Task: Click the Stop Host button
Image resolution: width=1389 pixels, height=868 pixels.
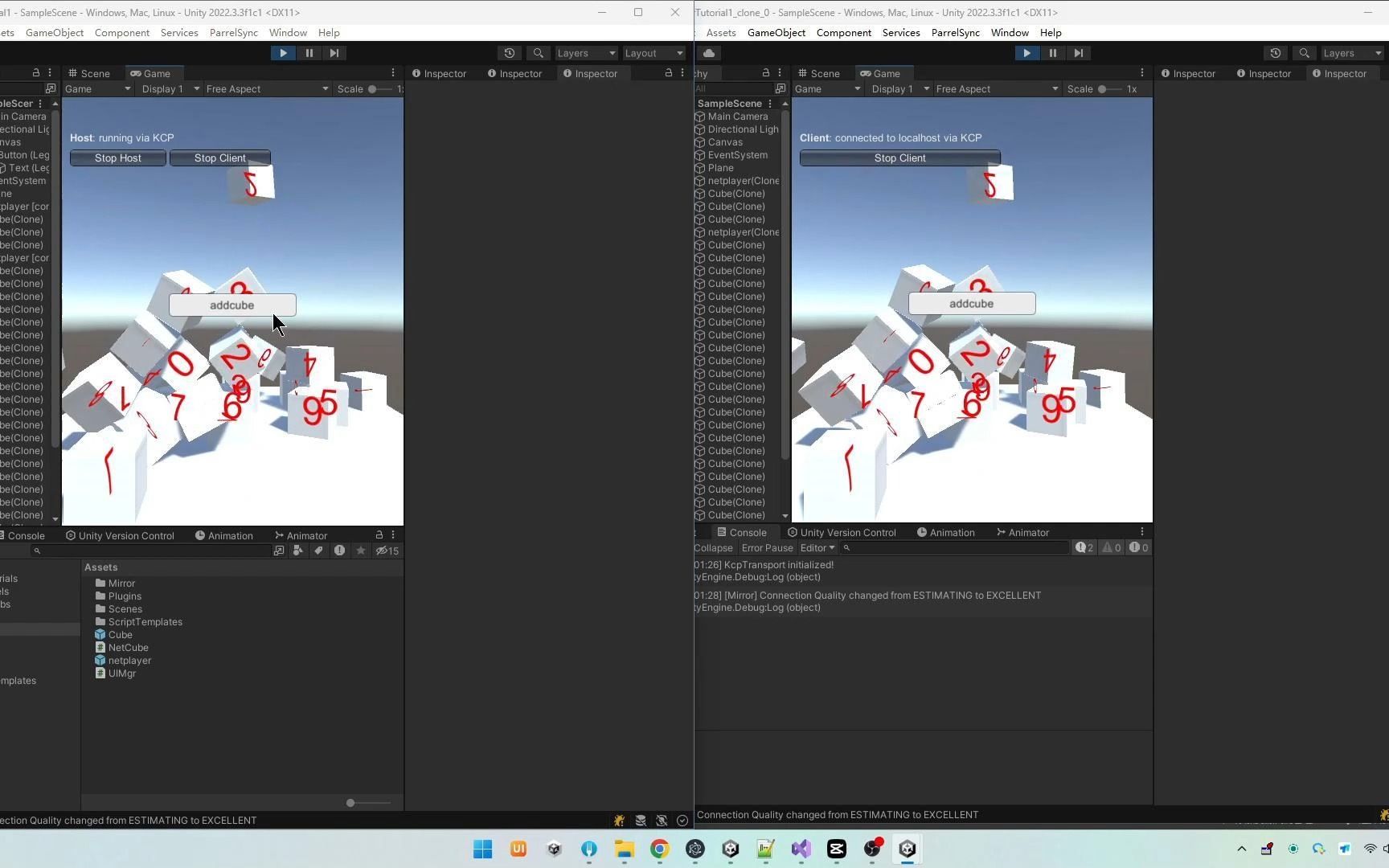Action: tap(117, 158)
